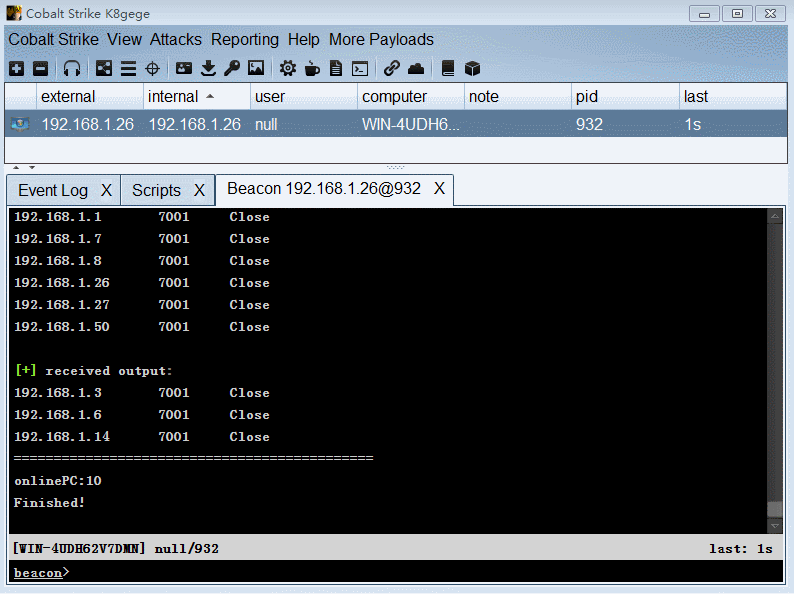The width and height of the screenshot is (794, 594).
Task: Click the book help icon
Action: point(448,68)
